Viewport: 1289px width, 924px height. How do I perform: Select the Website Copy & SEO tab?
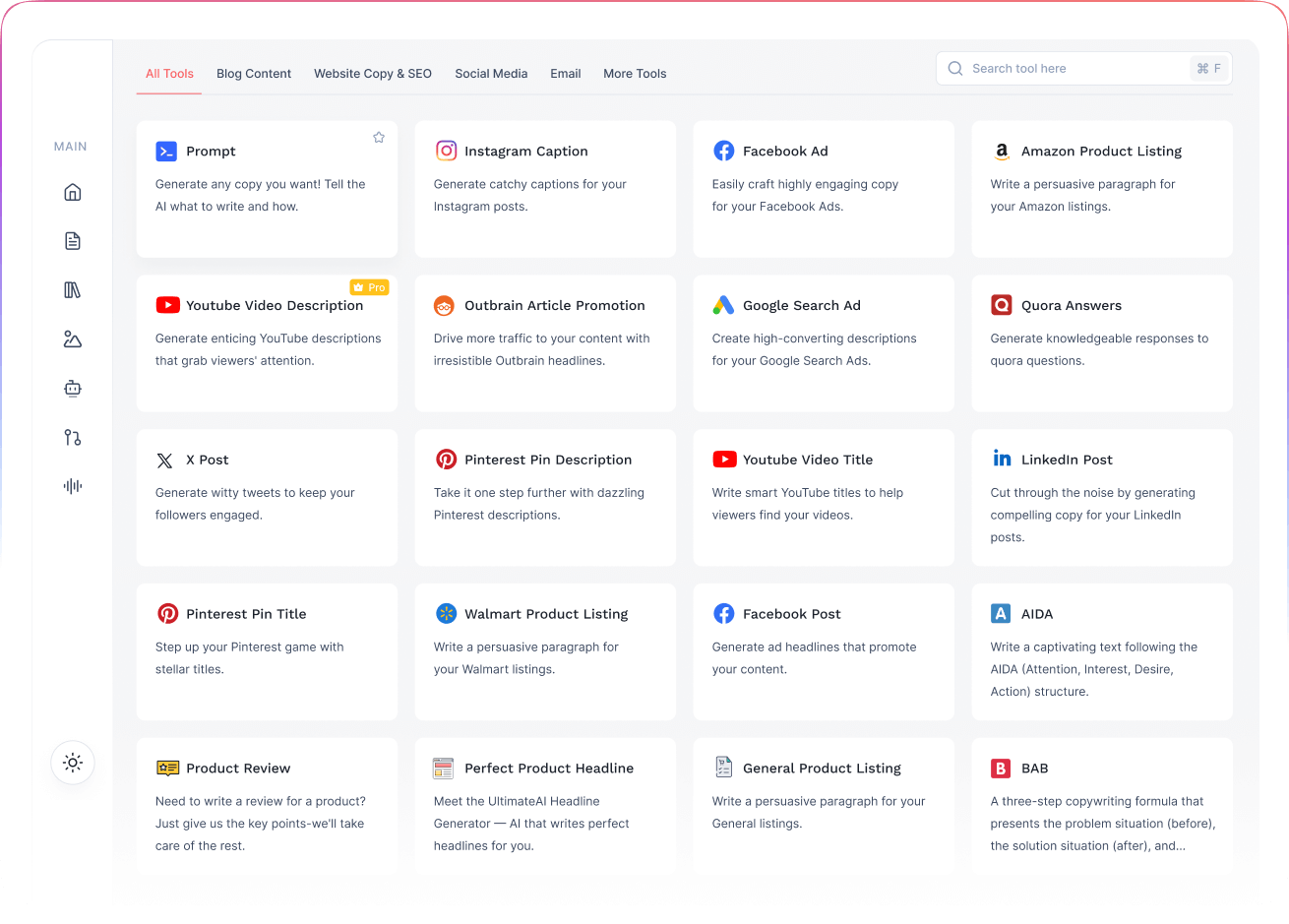pos(373,74)
